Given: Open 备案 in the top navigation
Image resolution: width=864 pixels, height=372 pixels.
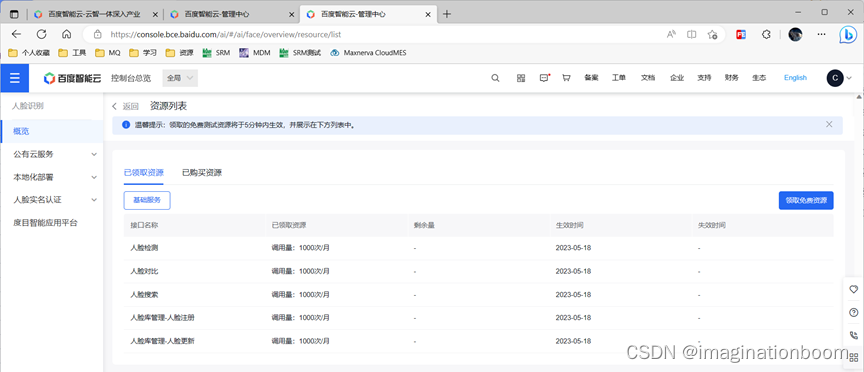Looking at the screenshot, I should coord(591,78).
